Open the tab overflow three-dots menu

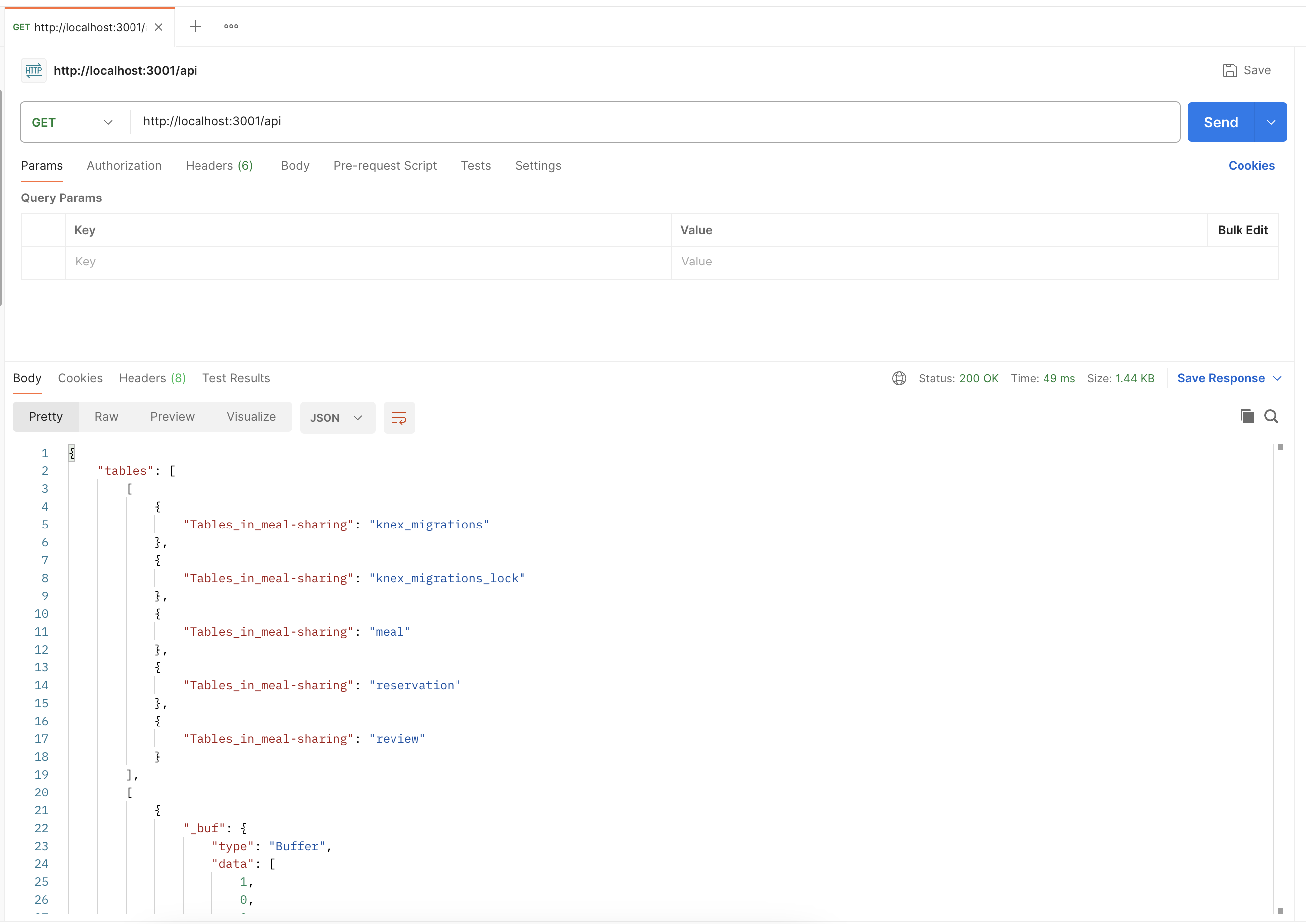231,27
